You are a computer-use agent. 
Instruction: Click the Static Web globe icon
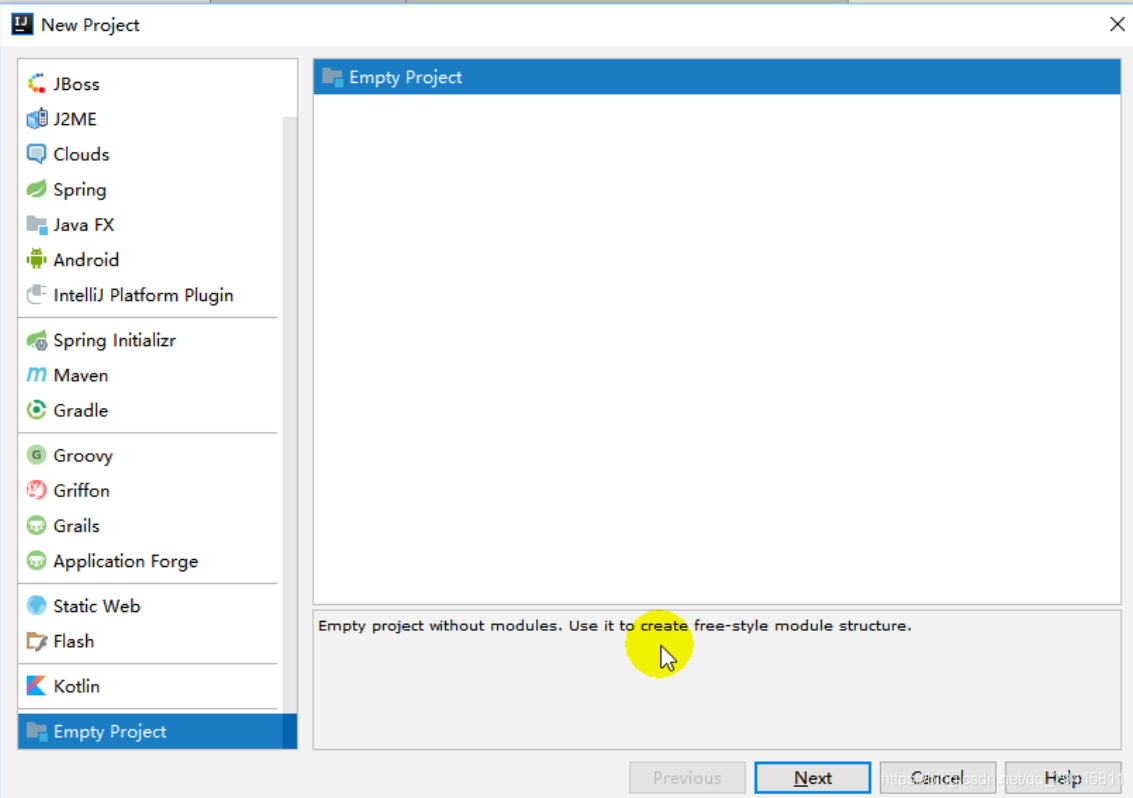coord(36,606)
